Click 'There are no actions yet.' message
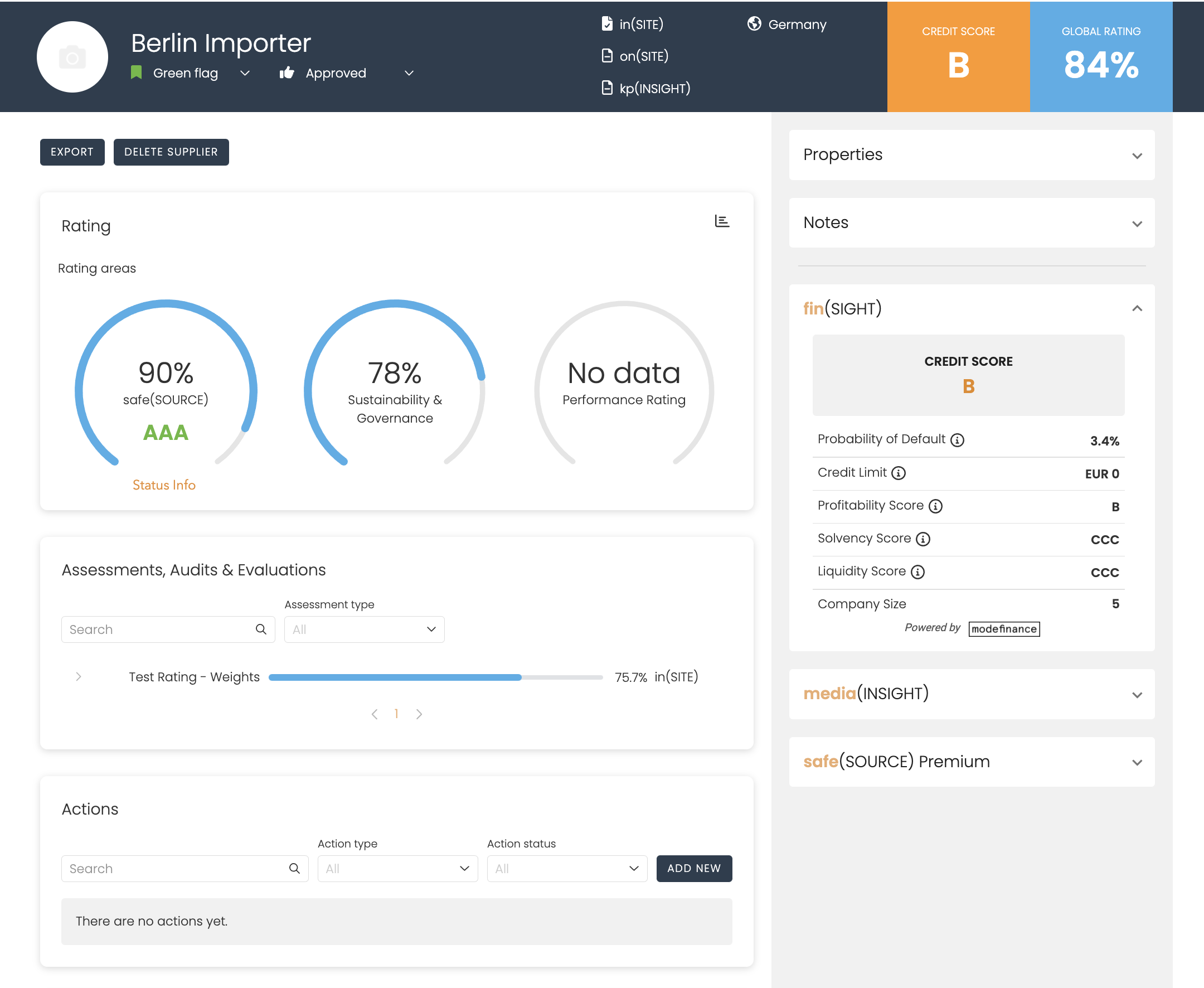1204x988 pixels. point(152,921)
